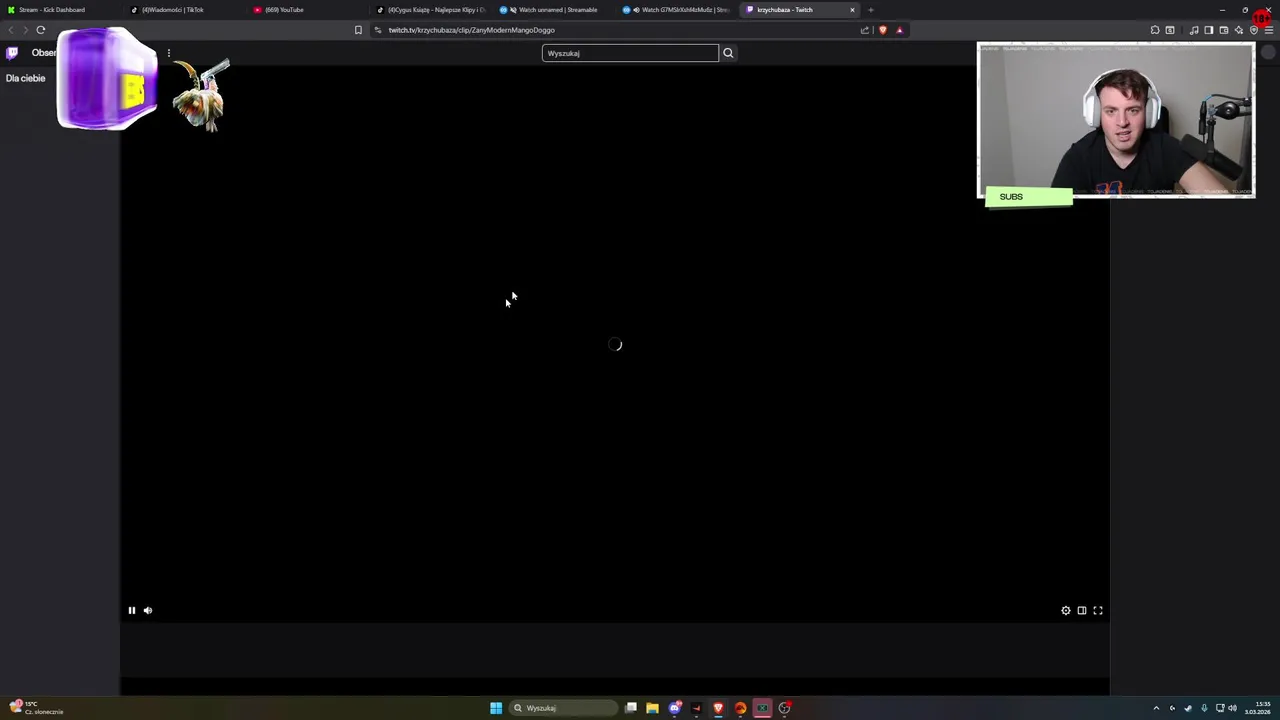This screenshot has width=1280, height=720.
Task: Open the Twitch home logo
Action: pos(12,53)
